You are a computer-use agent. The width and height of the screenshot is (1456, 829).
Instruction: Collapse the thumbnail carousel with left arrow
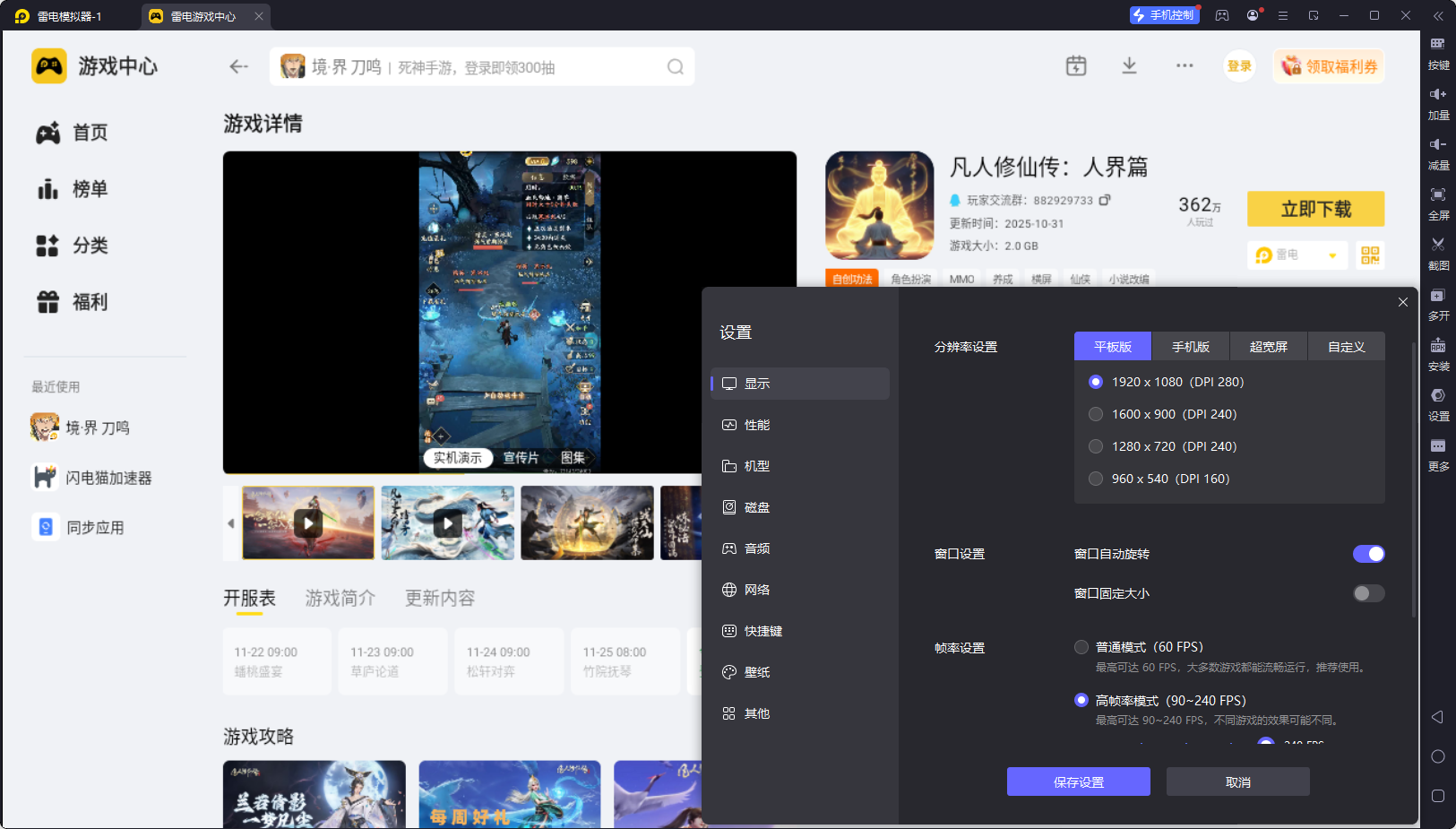[231, 522]
